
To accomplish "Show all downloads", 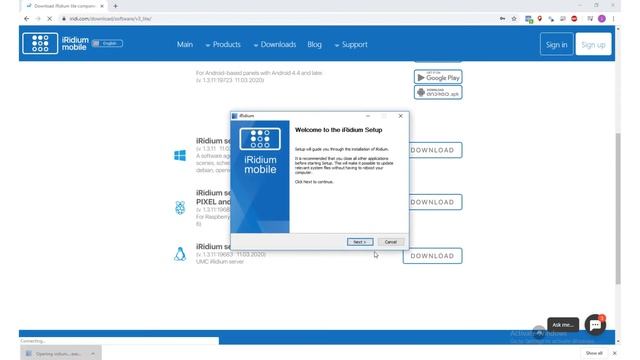I will coord(594,353).
